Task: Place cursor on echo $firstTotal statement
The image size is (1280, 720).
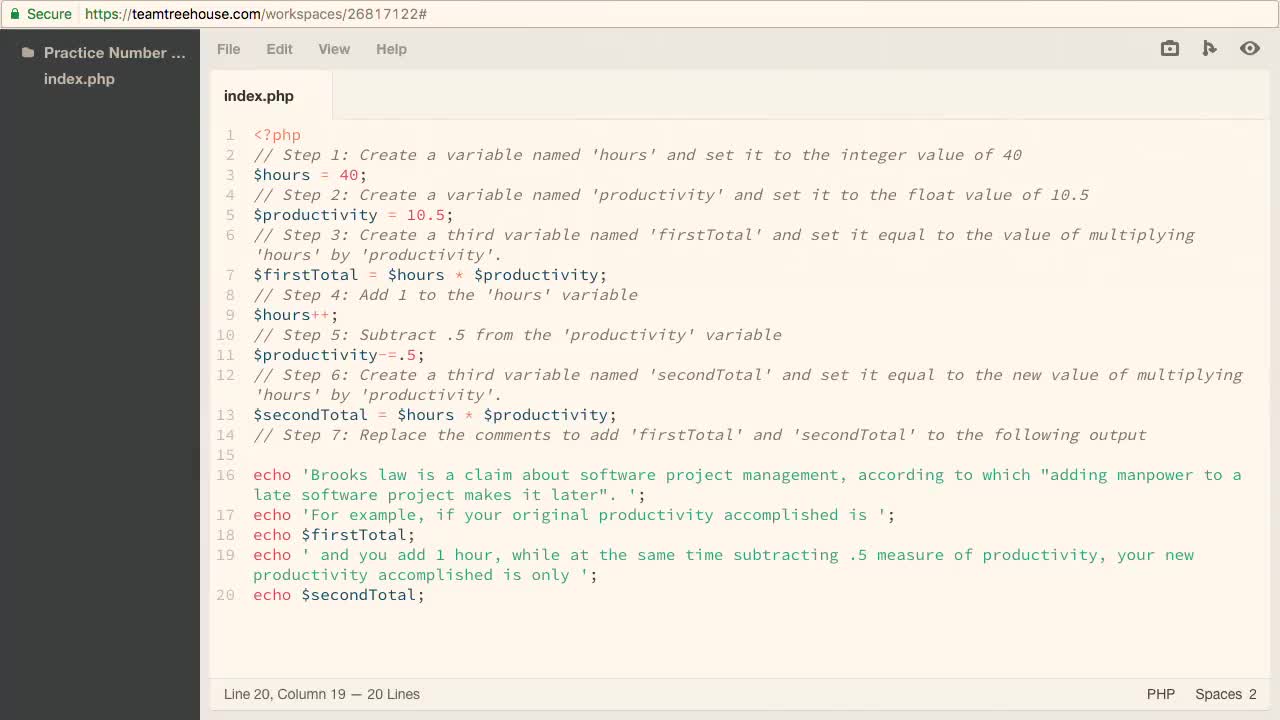Action: pos(332,535)
